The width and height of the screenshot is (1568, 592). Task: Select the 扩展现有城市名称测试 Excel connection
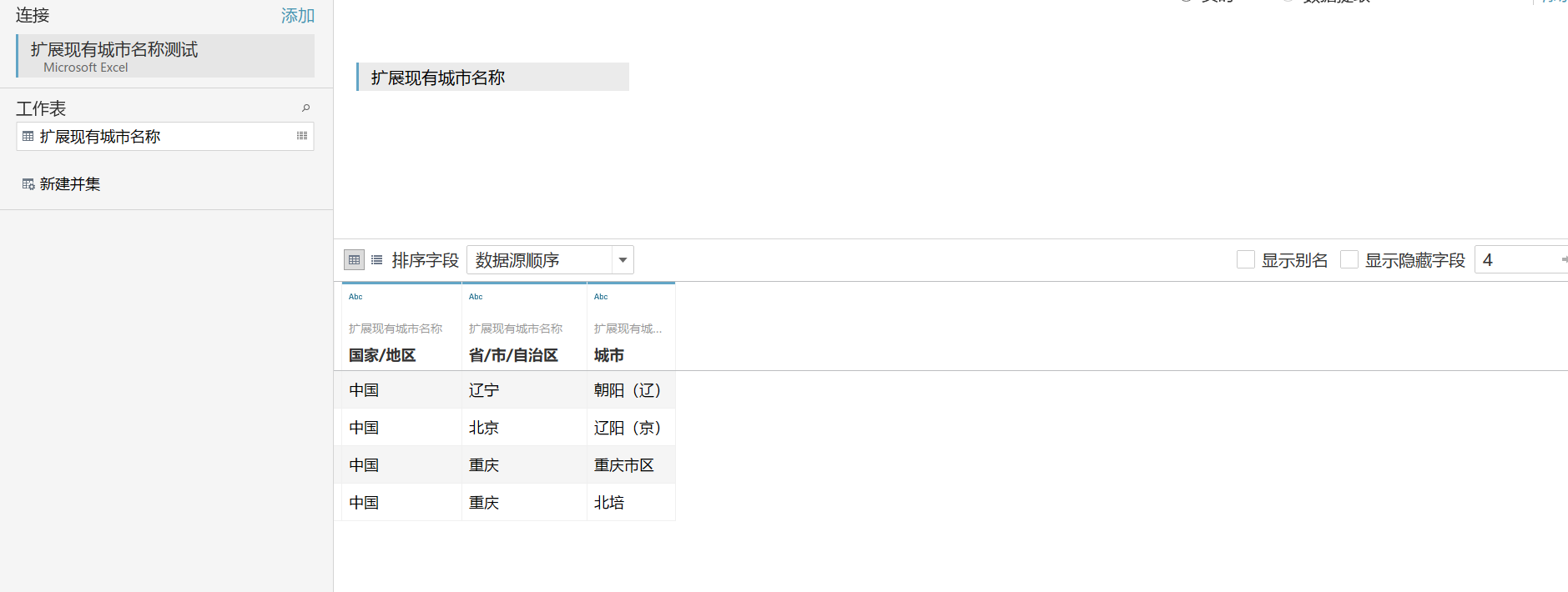click(165, 56)
